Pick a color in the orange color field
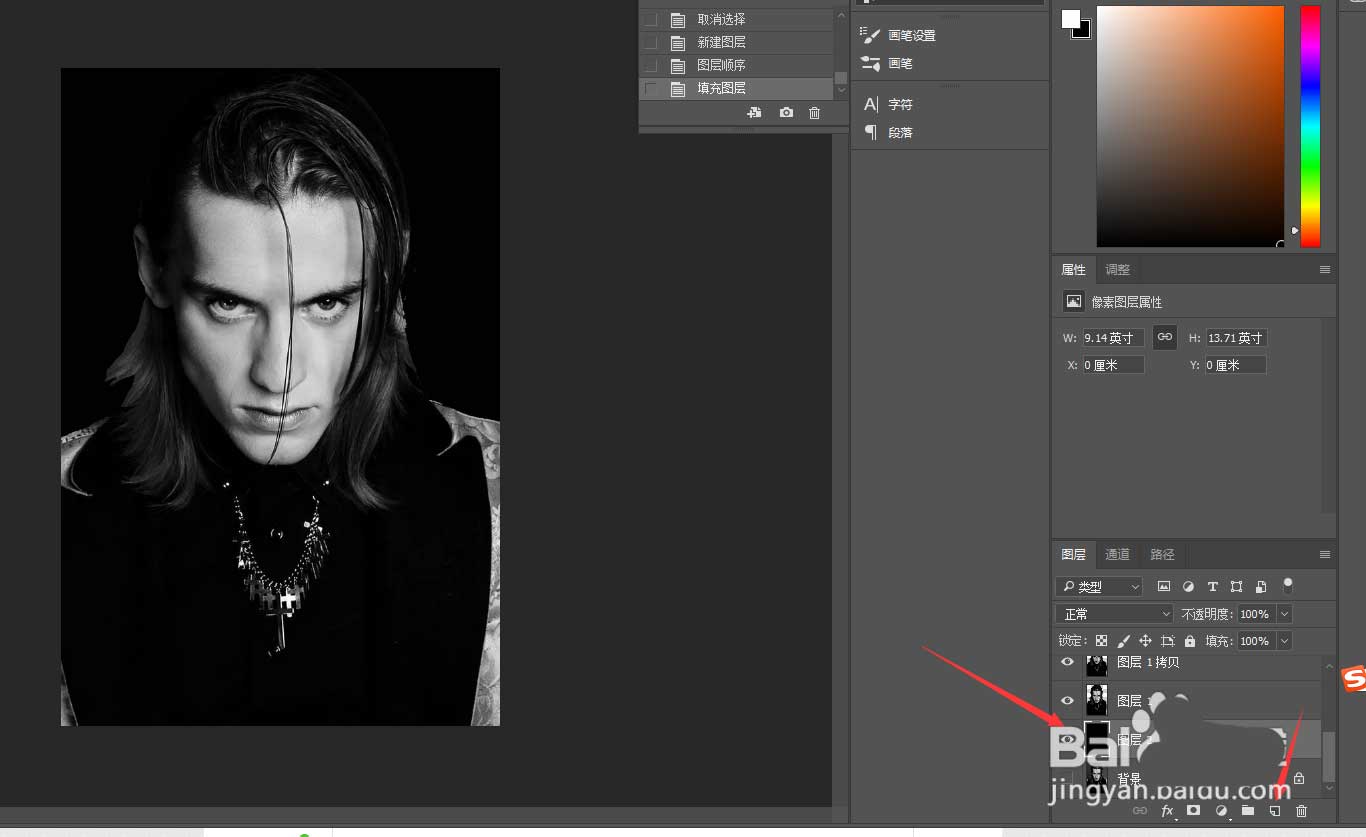The image size is (1366, 837). click(1190, 126)
